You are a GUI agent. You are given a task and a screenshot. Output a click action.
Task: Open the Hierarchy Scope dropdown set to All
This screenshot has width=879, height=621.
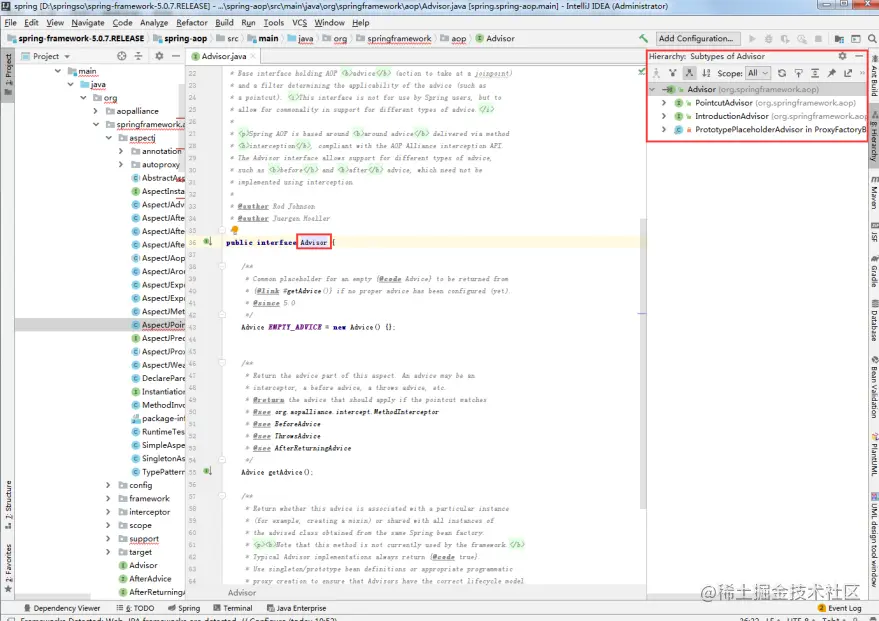(x=757, y=73)
